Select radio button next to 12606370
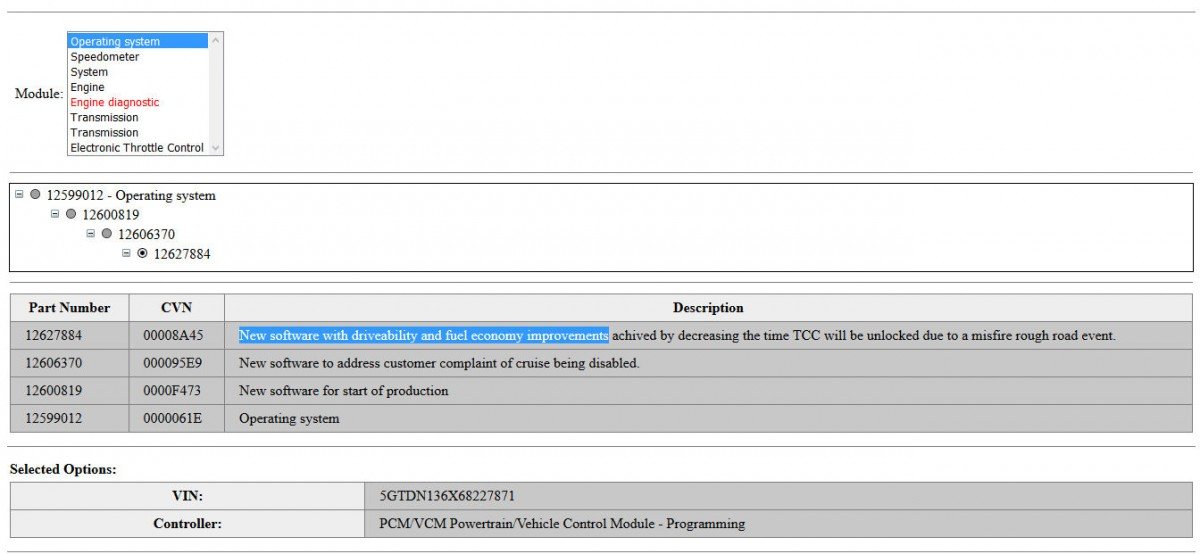This screenshot has width=1200, height=554. coord(107,234)
